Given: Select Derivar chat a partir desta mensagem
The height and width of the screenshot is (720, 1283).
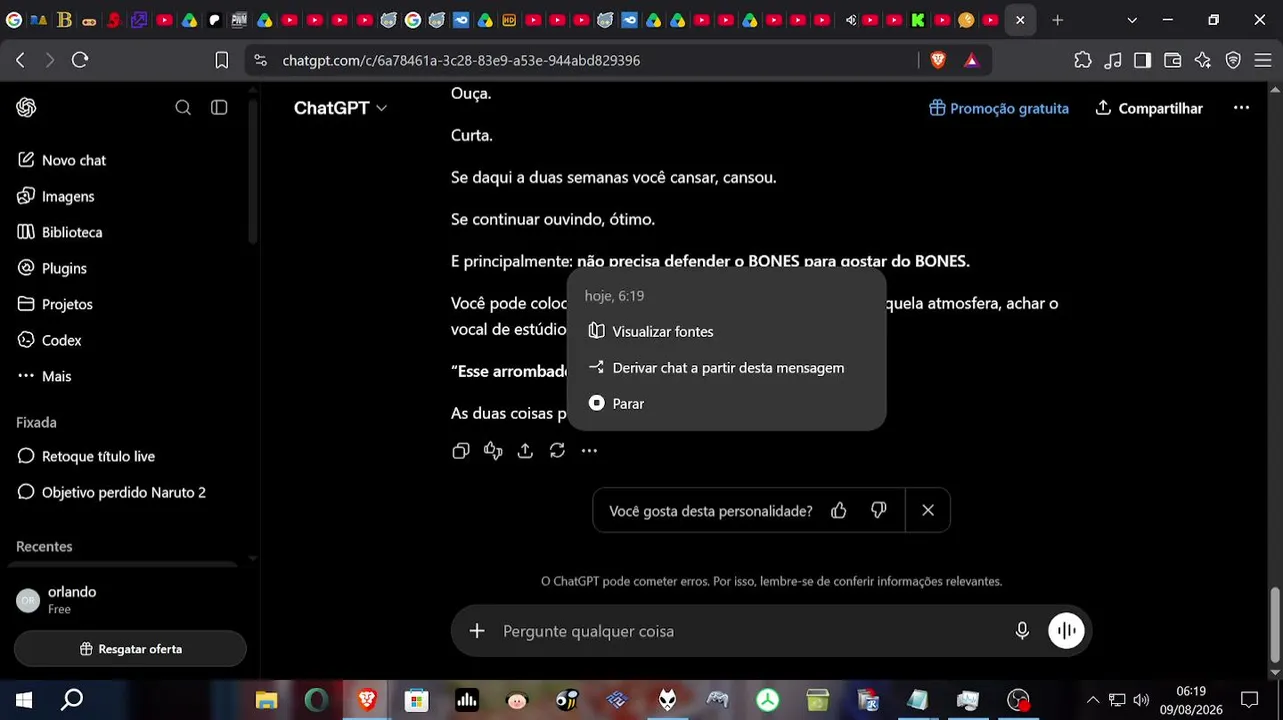Looking at the screenshot, I should [x=726, y=367].
